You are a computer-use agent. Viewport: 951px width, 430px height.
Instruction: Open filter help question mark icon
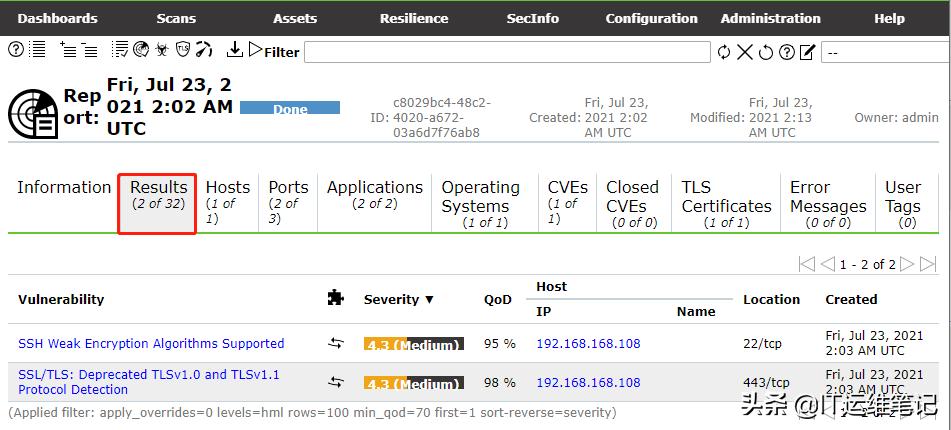point(787,52)
